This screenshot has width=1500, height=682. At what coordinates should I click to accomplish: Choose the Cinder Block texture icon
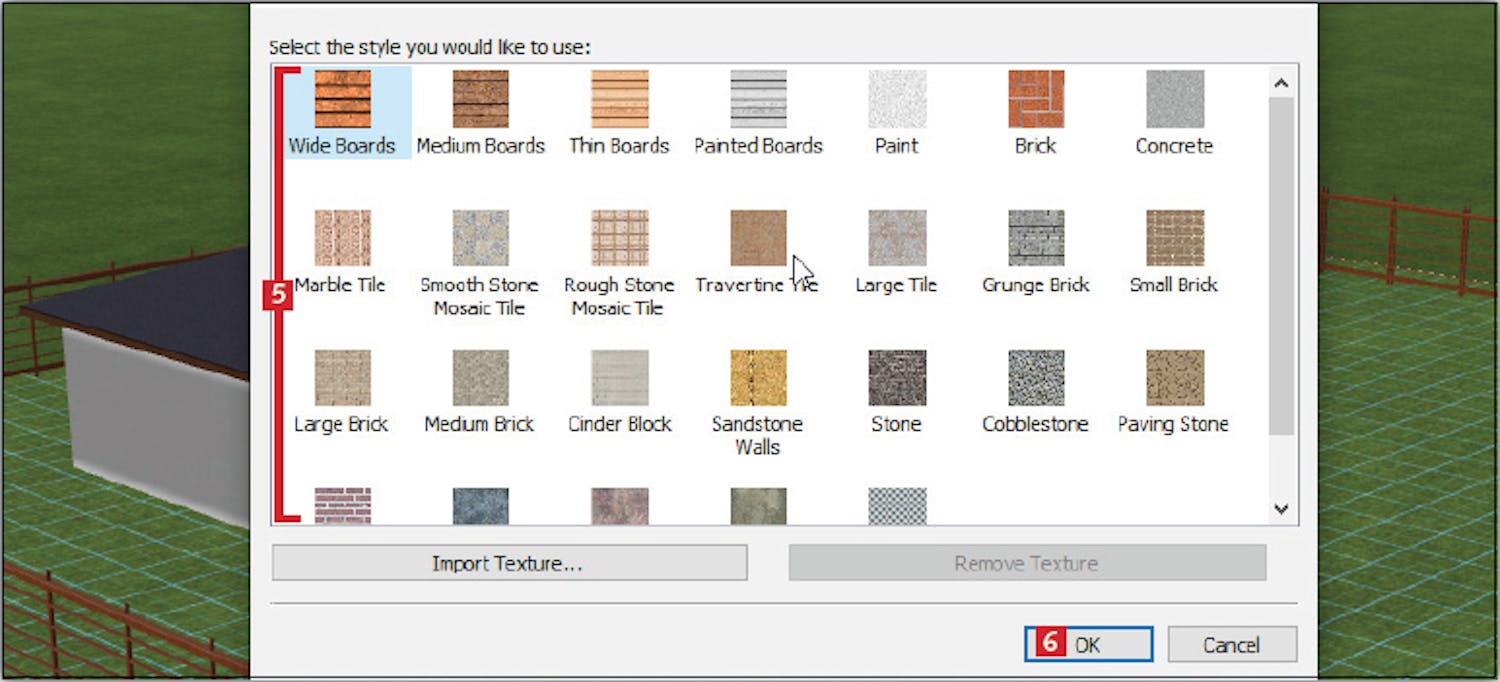[x=619, y=378]
